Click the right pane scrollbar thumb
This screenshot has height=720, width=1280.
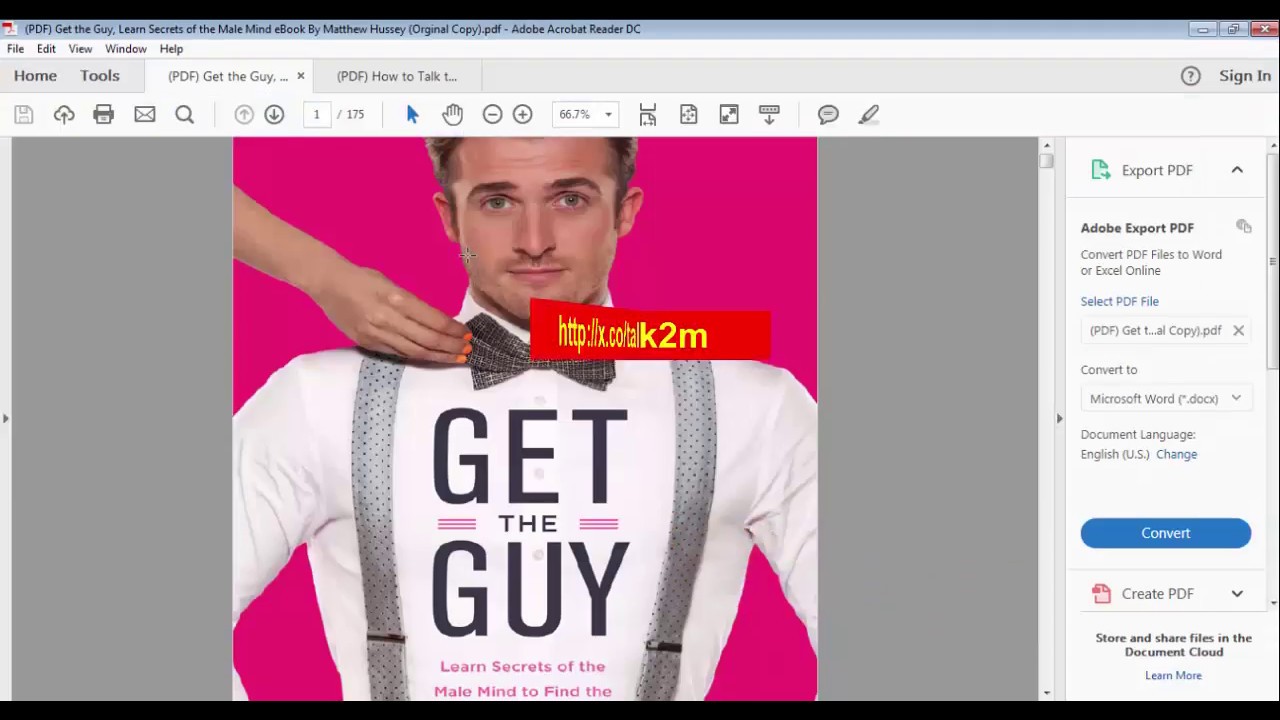(x=1273, y=262)
